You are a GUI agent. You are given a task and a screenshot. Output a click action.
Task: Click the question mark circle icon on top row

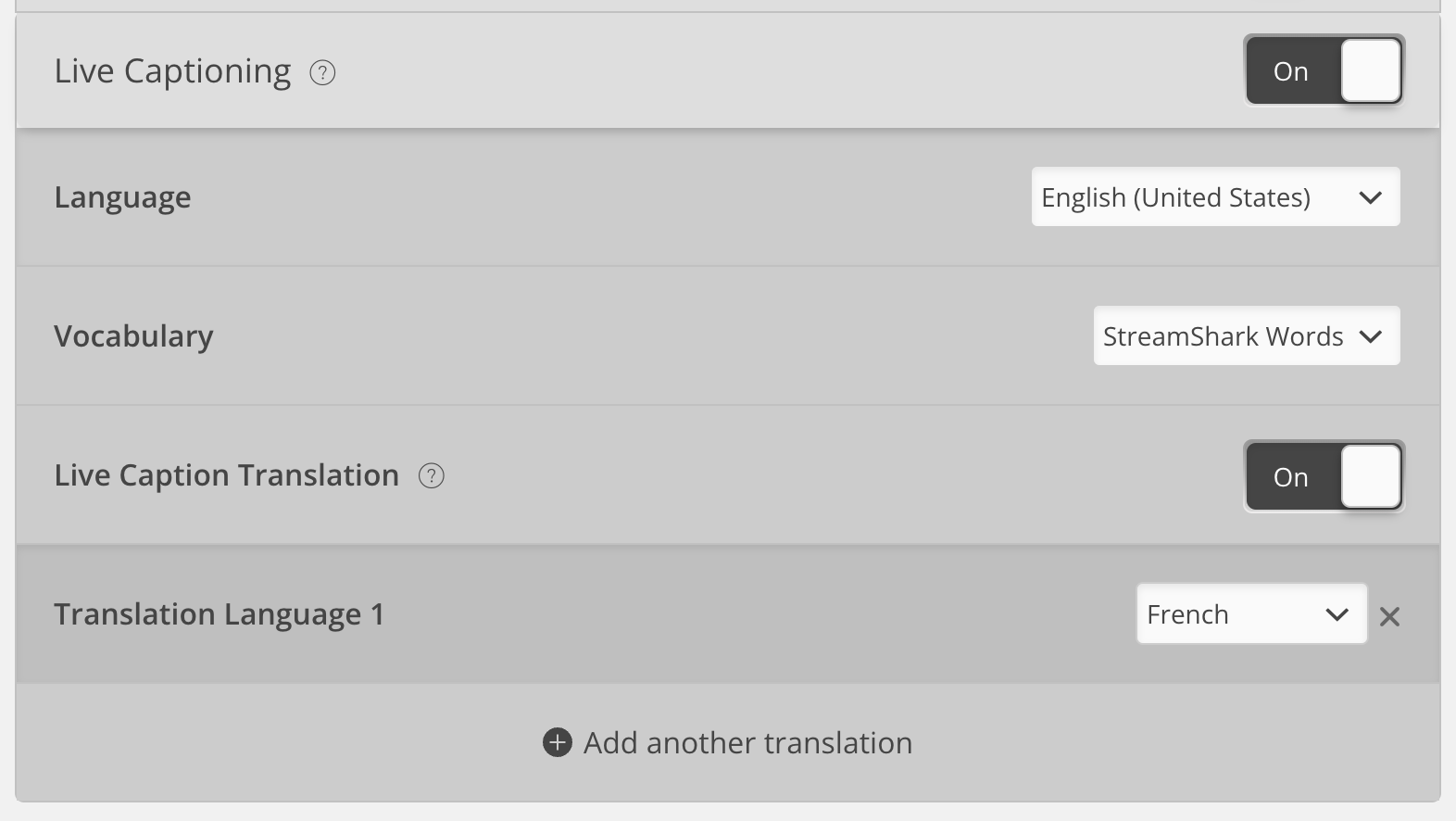tap(322, 72)
